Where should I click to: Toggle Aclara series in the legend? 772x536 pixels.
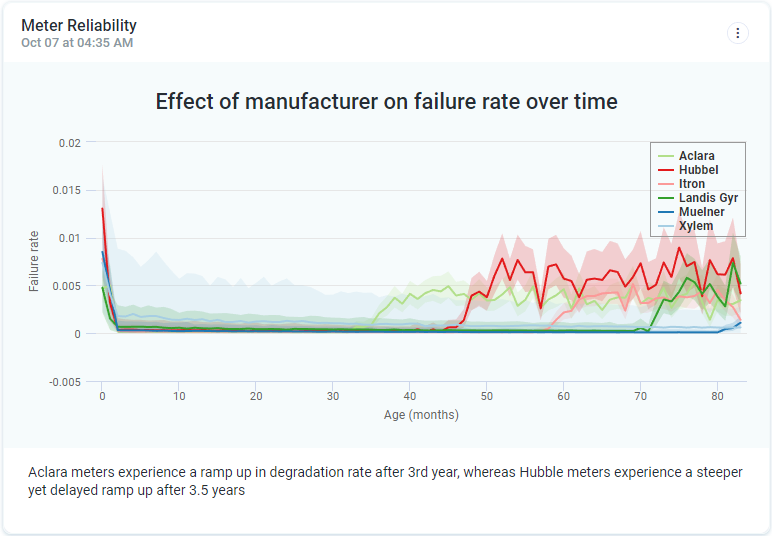click(x=696, y=156)
